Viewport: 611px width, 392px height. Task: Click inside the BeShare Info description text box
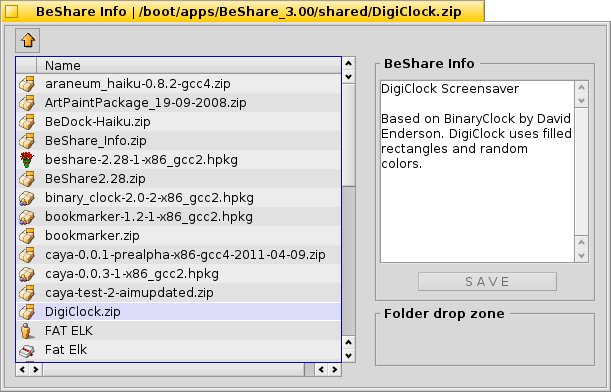477,171
